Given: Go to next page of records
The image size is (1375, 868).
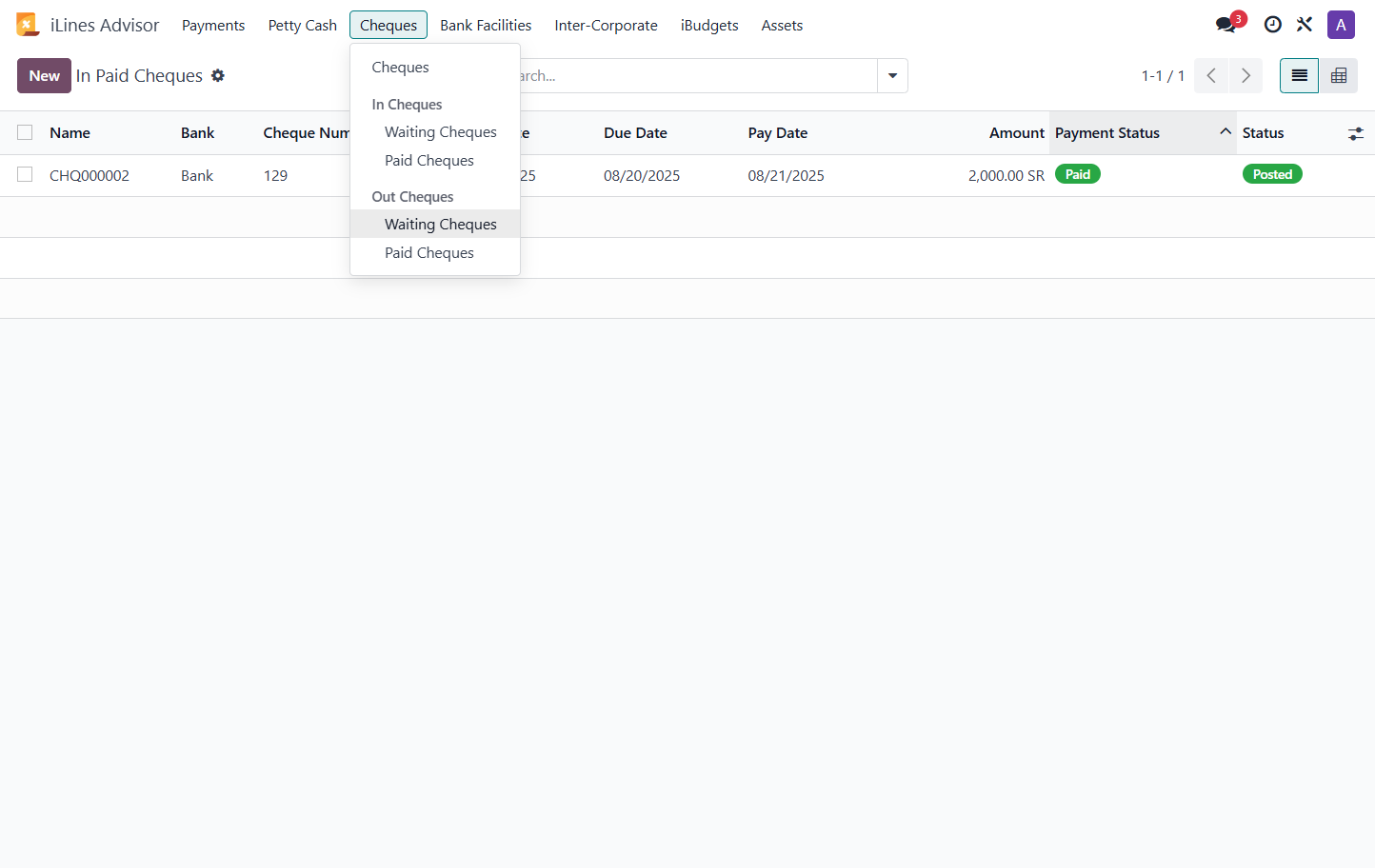Looking at the screenshot, I should (1245, 76).
